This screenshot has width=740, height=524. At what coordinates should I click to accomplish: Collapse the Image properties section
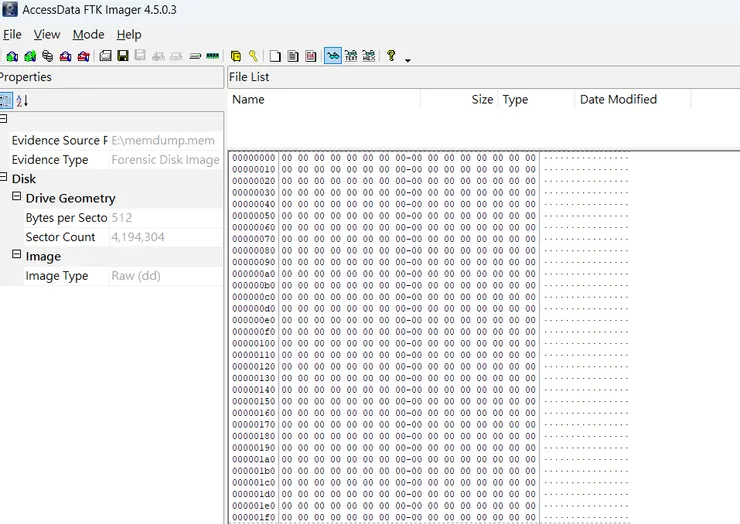(17, 256)
